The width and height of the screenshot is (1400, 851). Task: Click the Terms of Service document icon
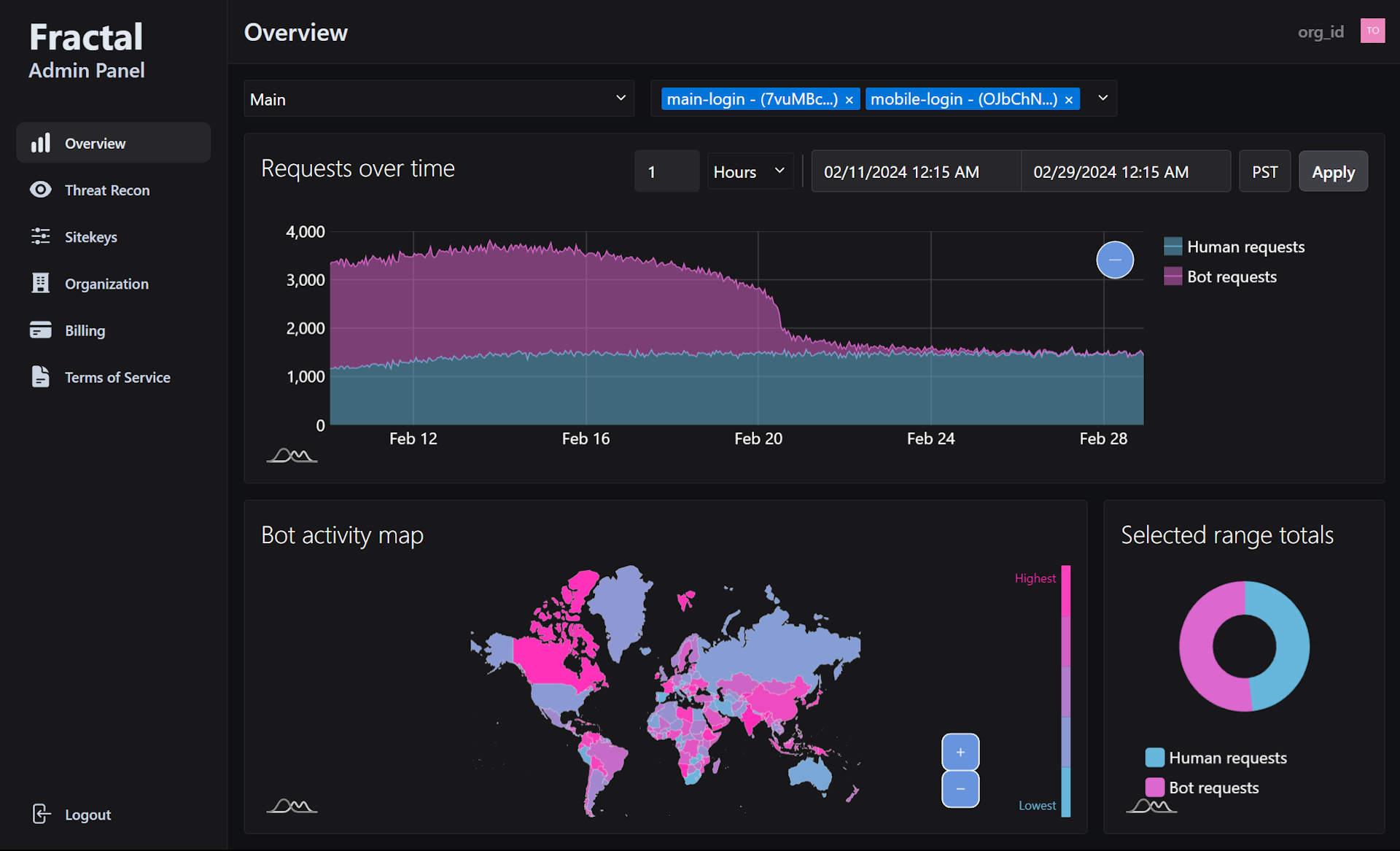pos(41,377)
